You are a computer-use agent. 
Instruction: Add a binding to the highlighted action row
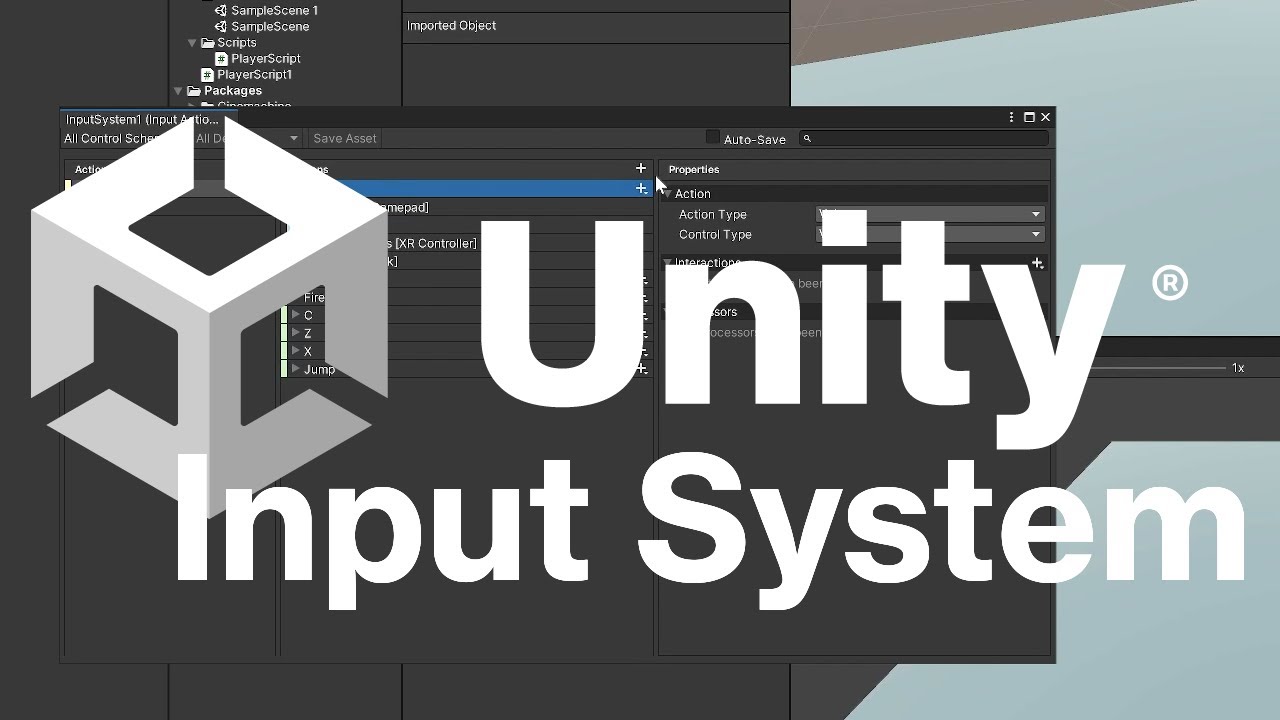pyautogui.click(x=641, y=188)
